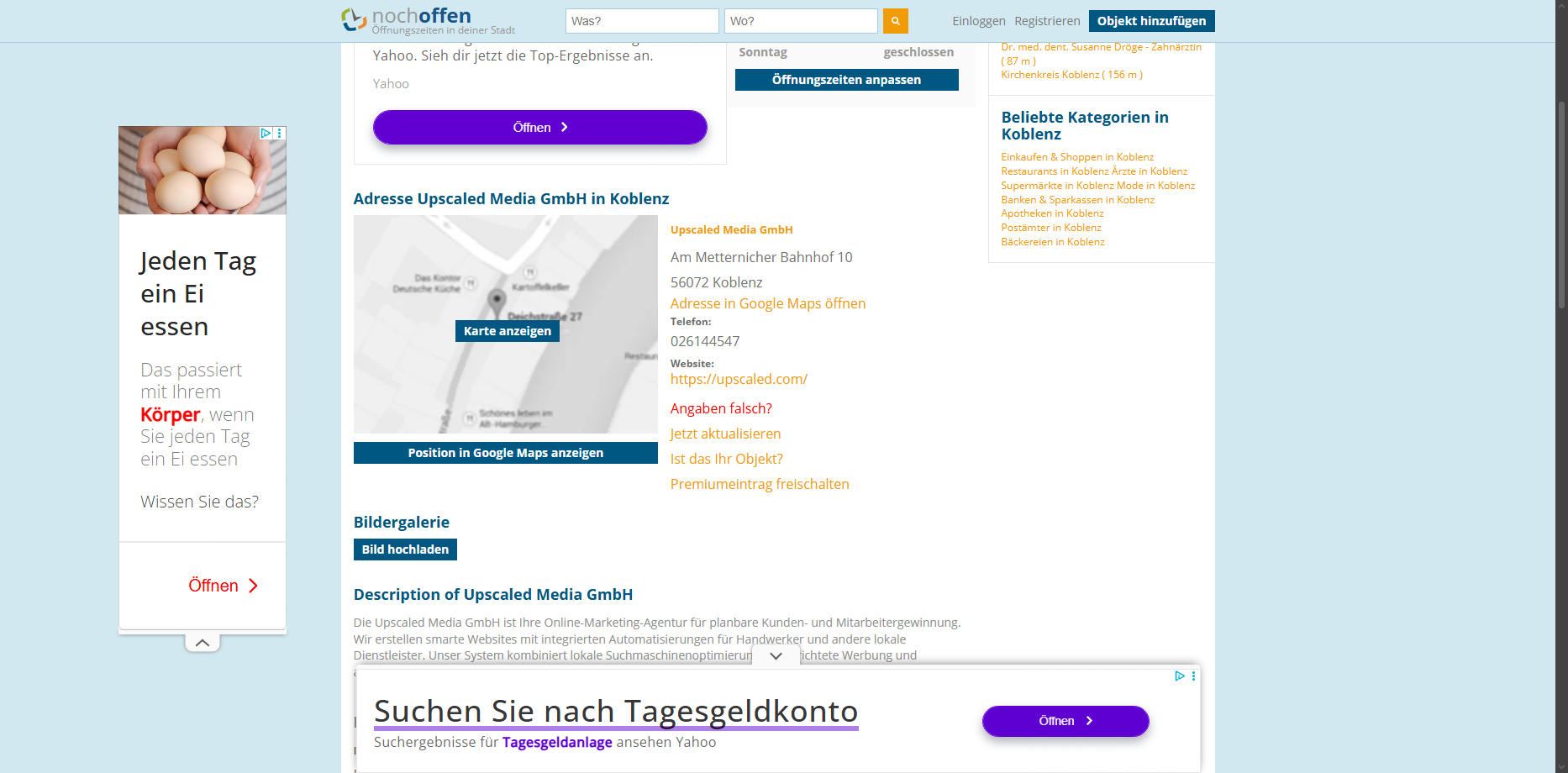Click red Öffnen link in egg ad
Image resolution: width=1568 pixels, height=773 pixels.
coord(223,586)
